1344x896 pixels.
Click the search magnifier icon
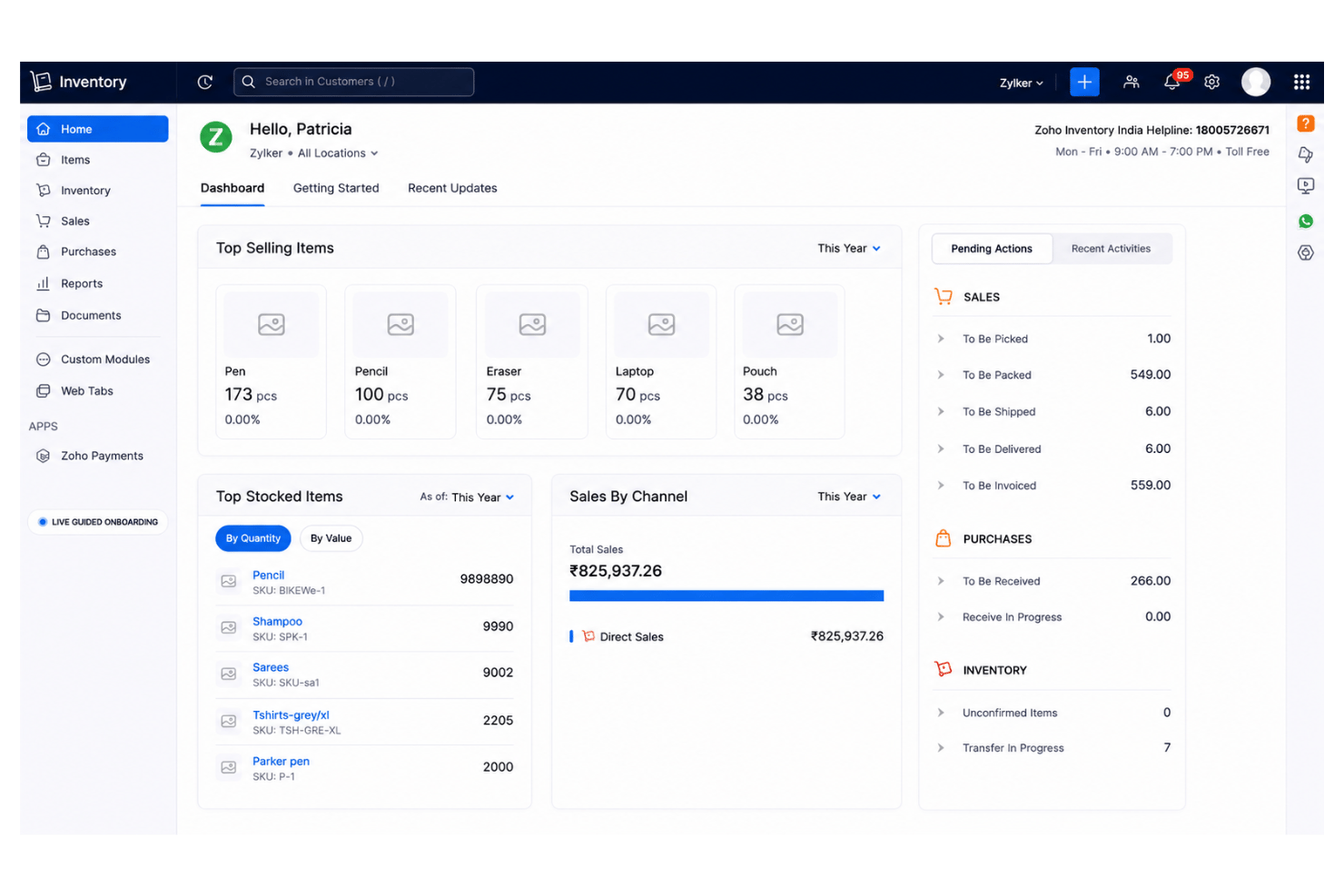coord(248,82)
